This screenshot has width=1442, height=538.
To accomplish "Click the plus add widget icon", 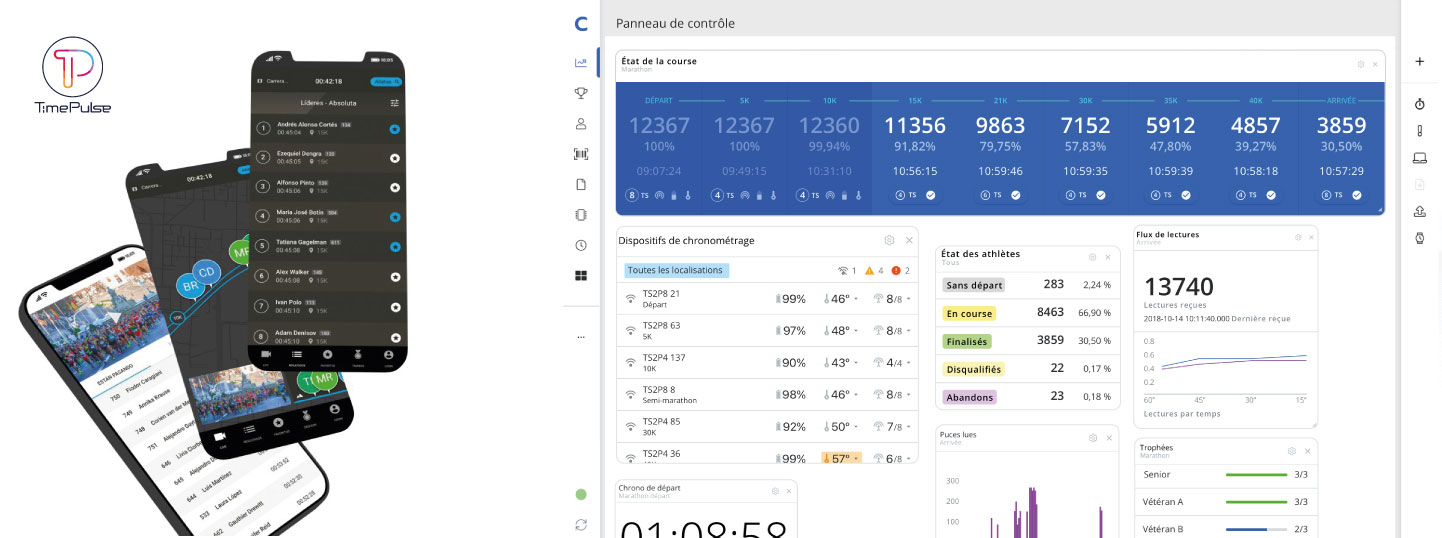I will pos(1419,61).
